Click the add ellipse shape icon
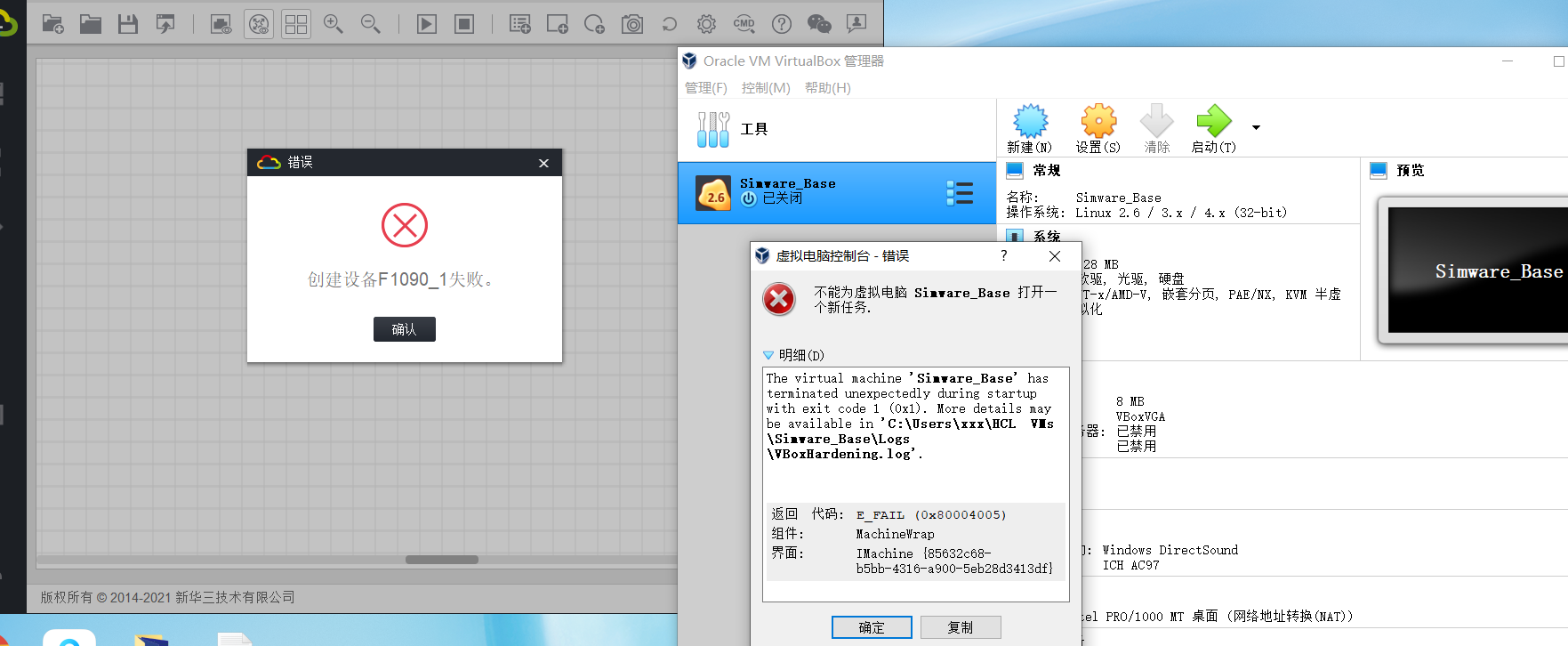Image resolution: width=1568 pixels, height=646 pixels. click(595, 24)
